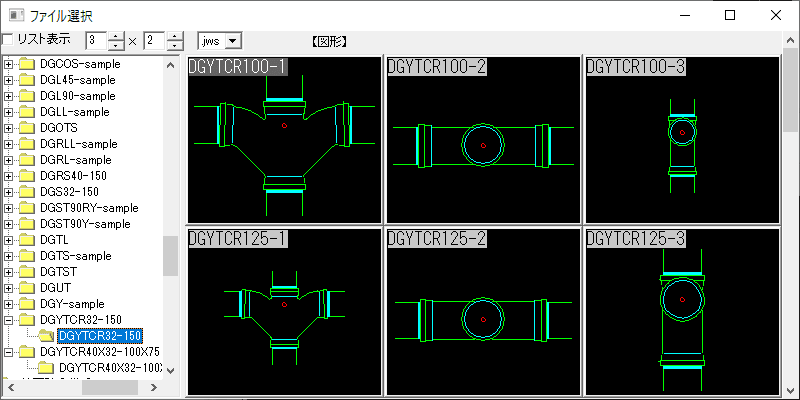Click the folder tree scroll up arrow
Image resolution: width=800 pixels, height=400 pixels.
pyautogui.click(x=171, y=65)
